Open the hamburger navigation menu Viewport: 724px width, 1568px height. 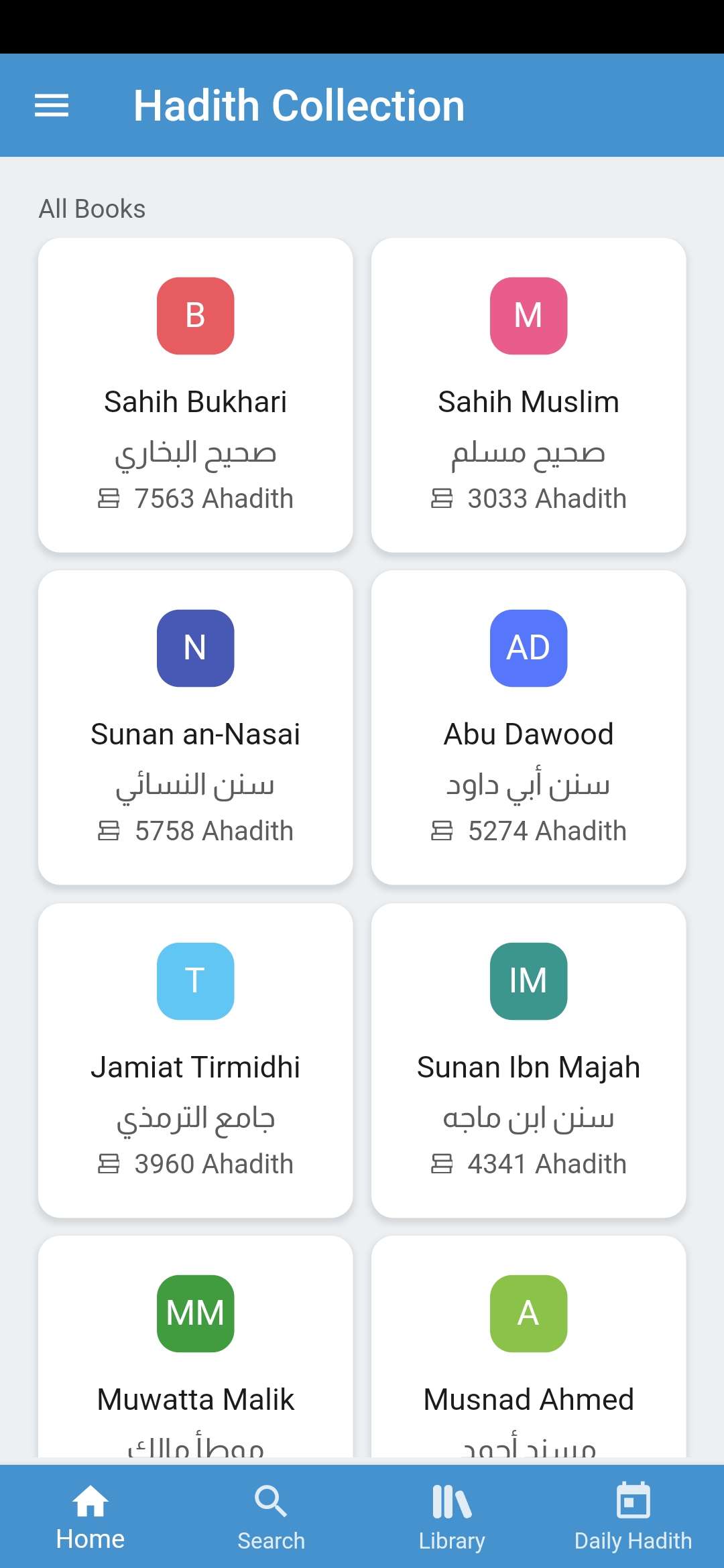[52, 105]
